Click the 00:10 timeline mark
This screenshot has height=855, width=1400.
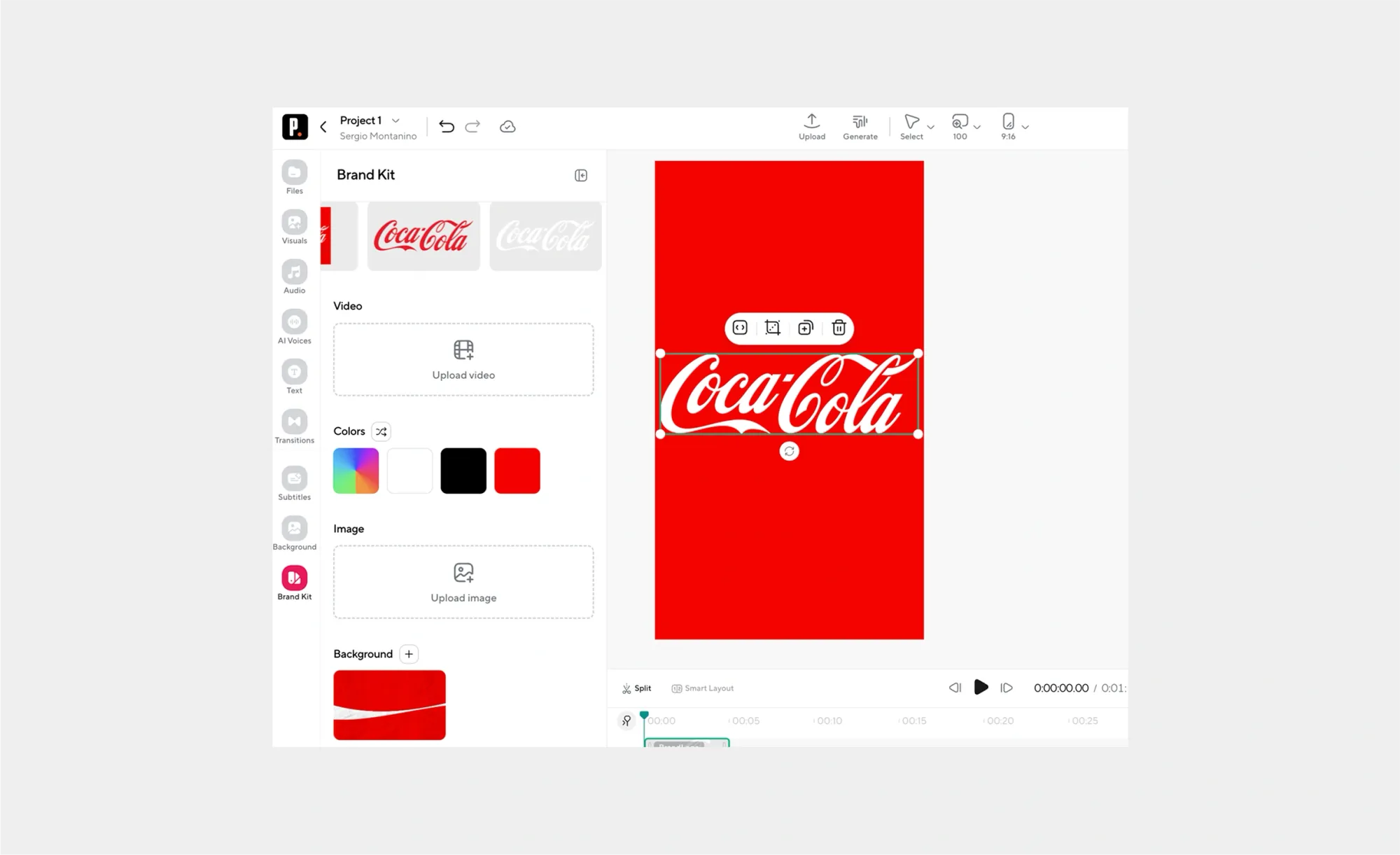click(x=829, y=721)
